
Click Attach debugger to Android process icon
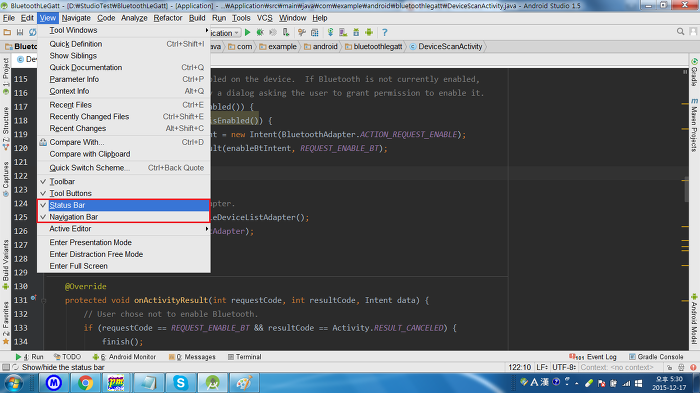click(286, 32)
